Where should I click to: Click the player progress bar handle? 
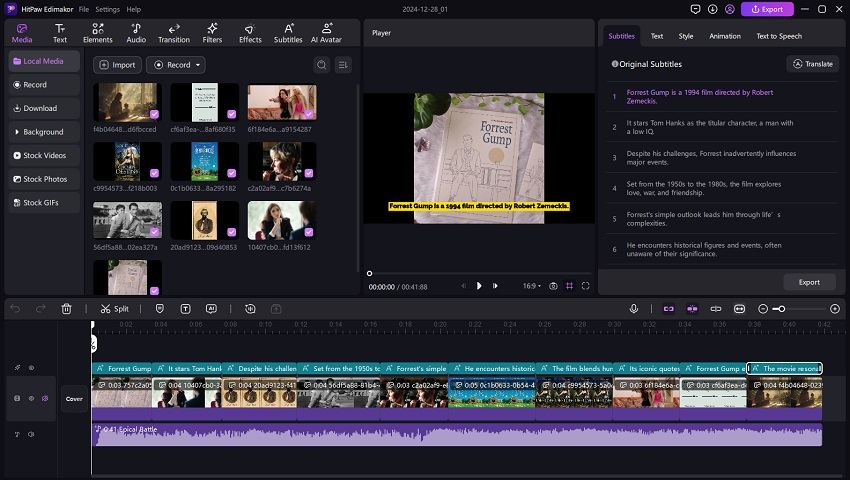click(x=369, y=273)
